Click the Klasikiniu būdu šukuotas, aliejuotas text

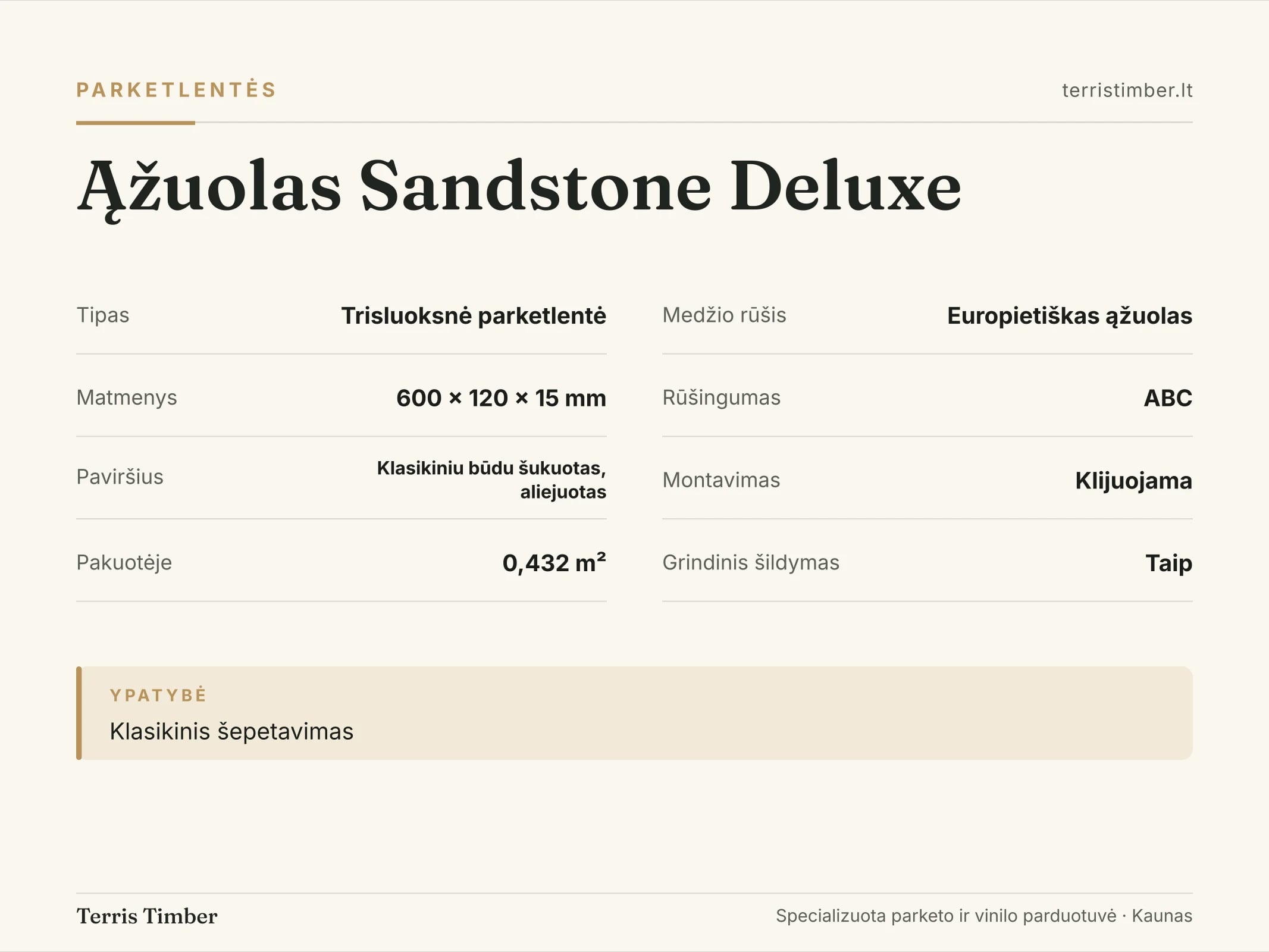[x=491, y=480]
